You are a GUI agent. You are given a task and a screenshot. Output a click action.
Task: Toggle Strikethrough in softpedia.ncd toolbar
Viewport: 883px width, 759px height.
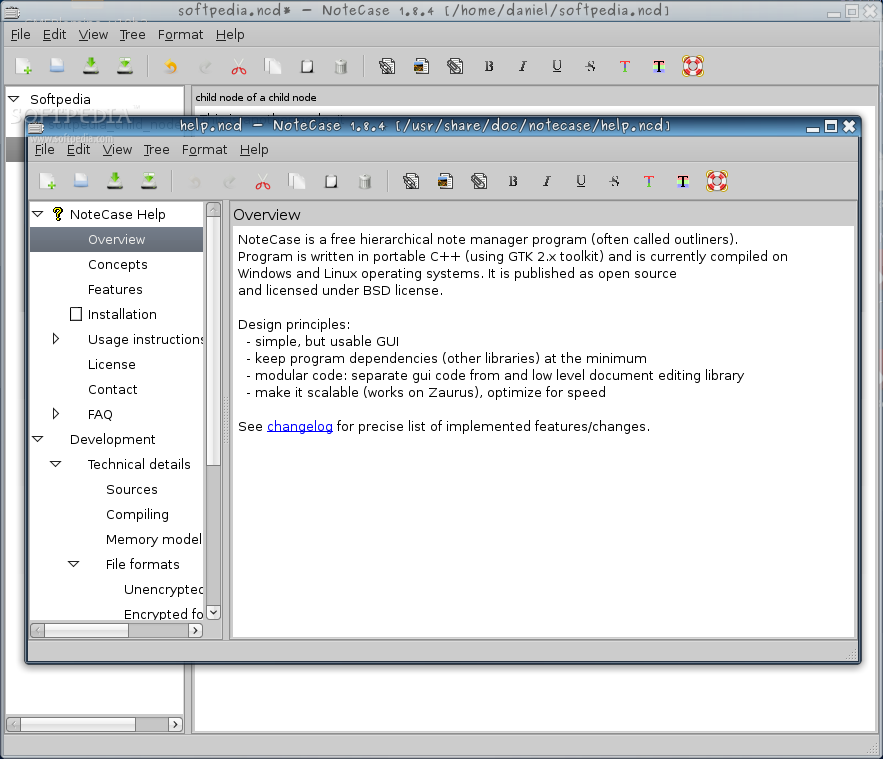590,66
